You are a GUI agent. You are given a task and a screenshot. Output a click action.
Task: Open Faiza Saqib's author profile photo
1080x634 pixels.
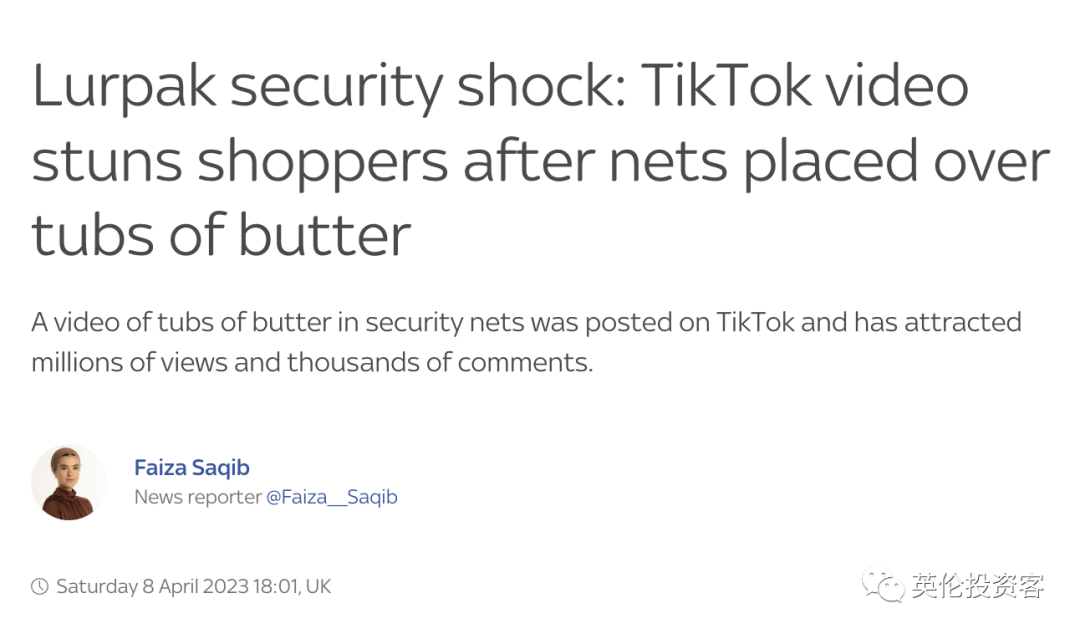click(x=68, y=482)
